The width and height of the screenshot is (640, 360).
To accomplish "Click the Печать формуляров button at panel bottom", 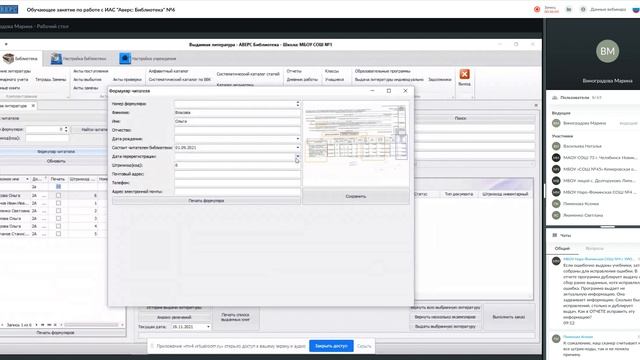I will [56, 333].
